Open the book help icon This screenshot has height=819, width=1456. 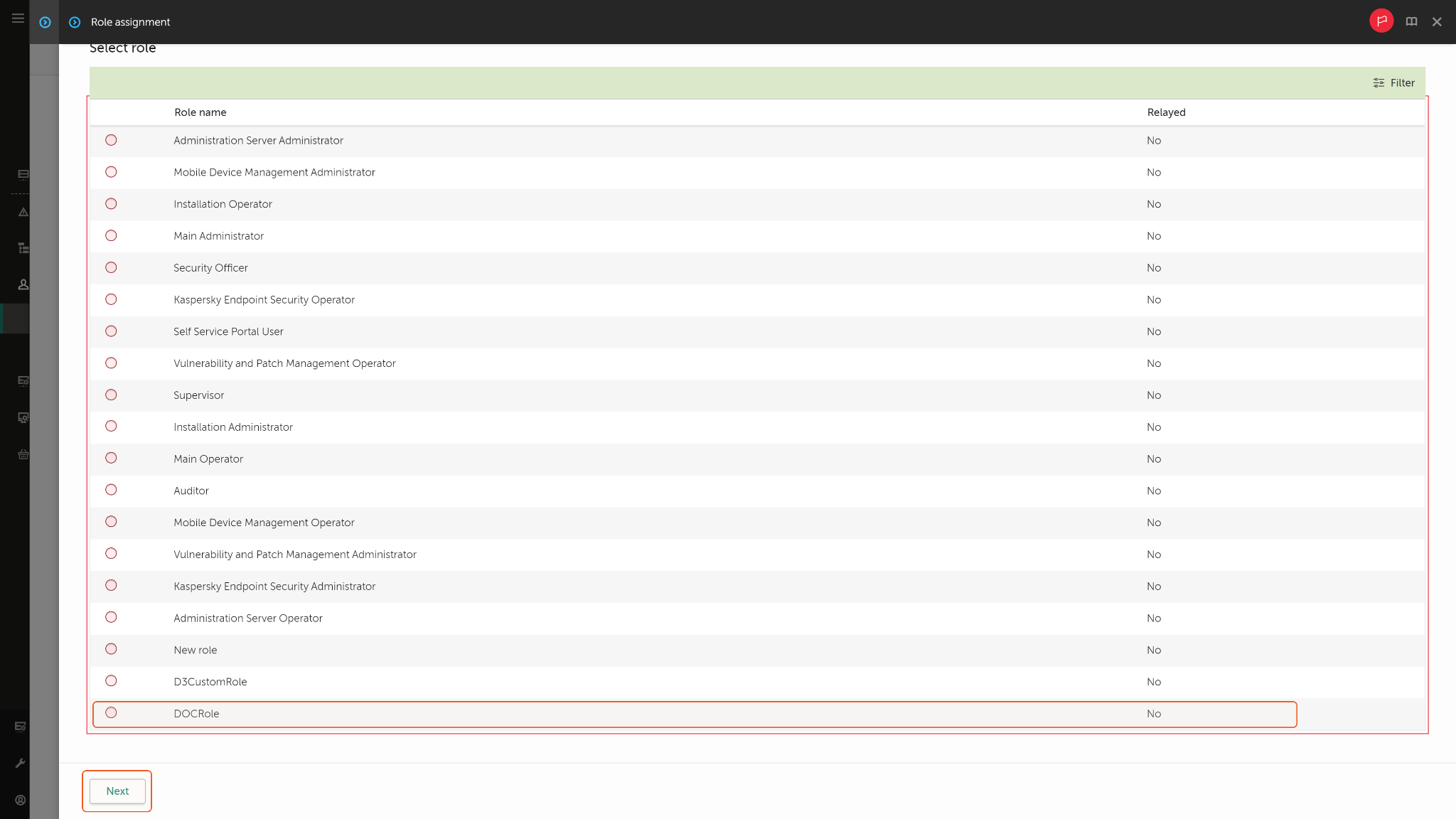tap(1411, 22)
